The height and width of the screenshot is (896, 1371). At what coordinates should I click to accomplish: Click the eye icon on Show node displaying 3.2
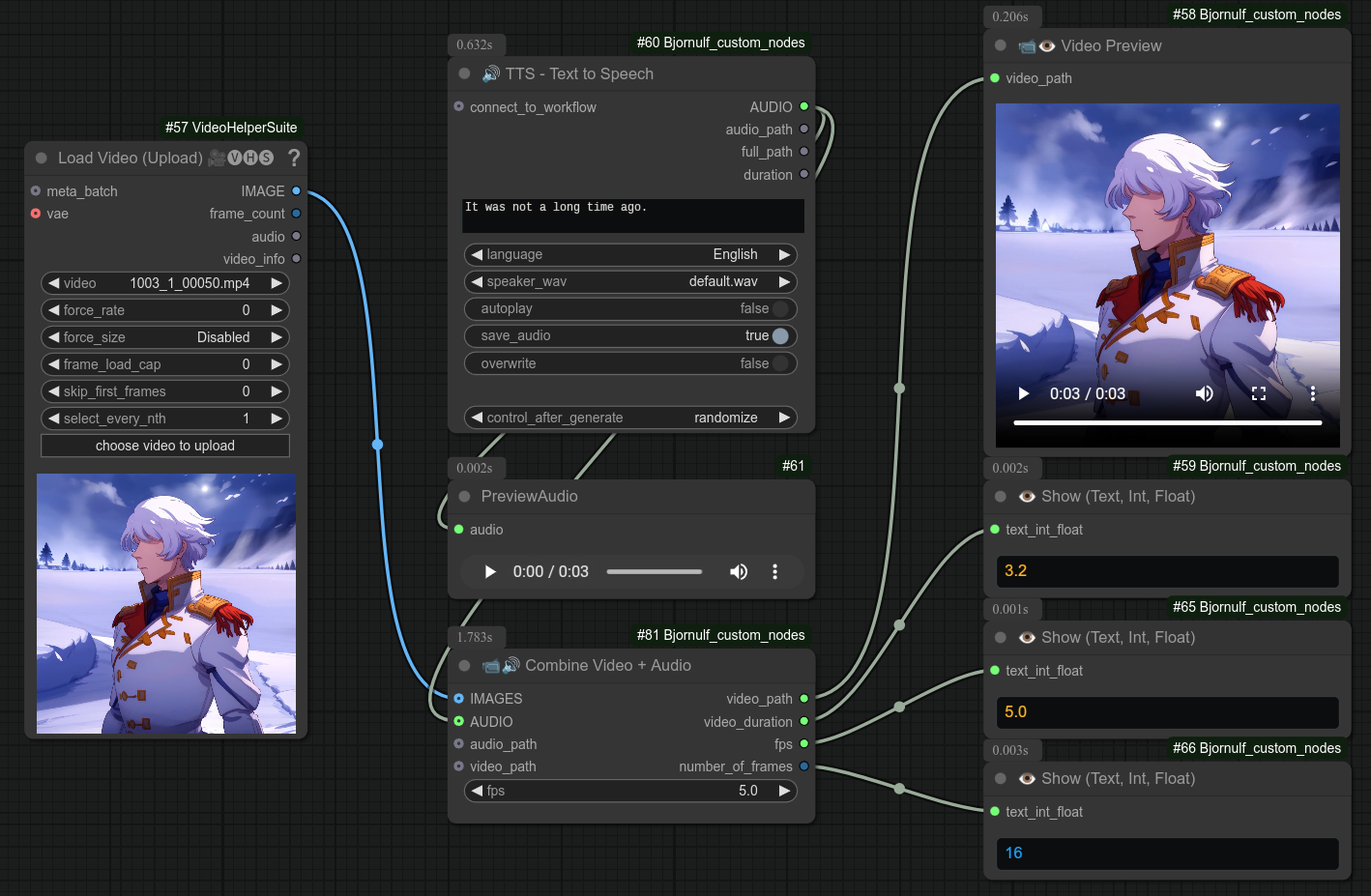(x=1027, y=496)
